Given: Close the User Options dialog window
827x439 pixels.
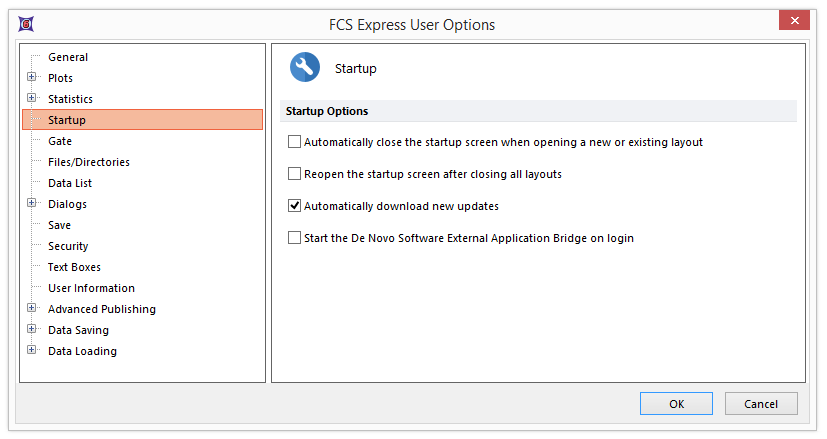Looking at the screenshot, I should [794, 21].
